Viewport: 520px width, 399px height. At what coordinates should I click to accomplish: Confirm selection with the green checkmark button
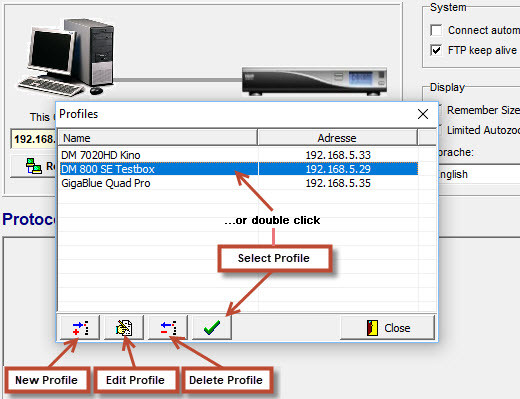tap(212, 328)
